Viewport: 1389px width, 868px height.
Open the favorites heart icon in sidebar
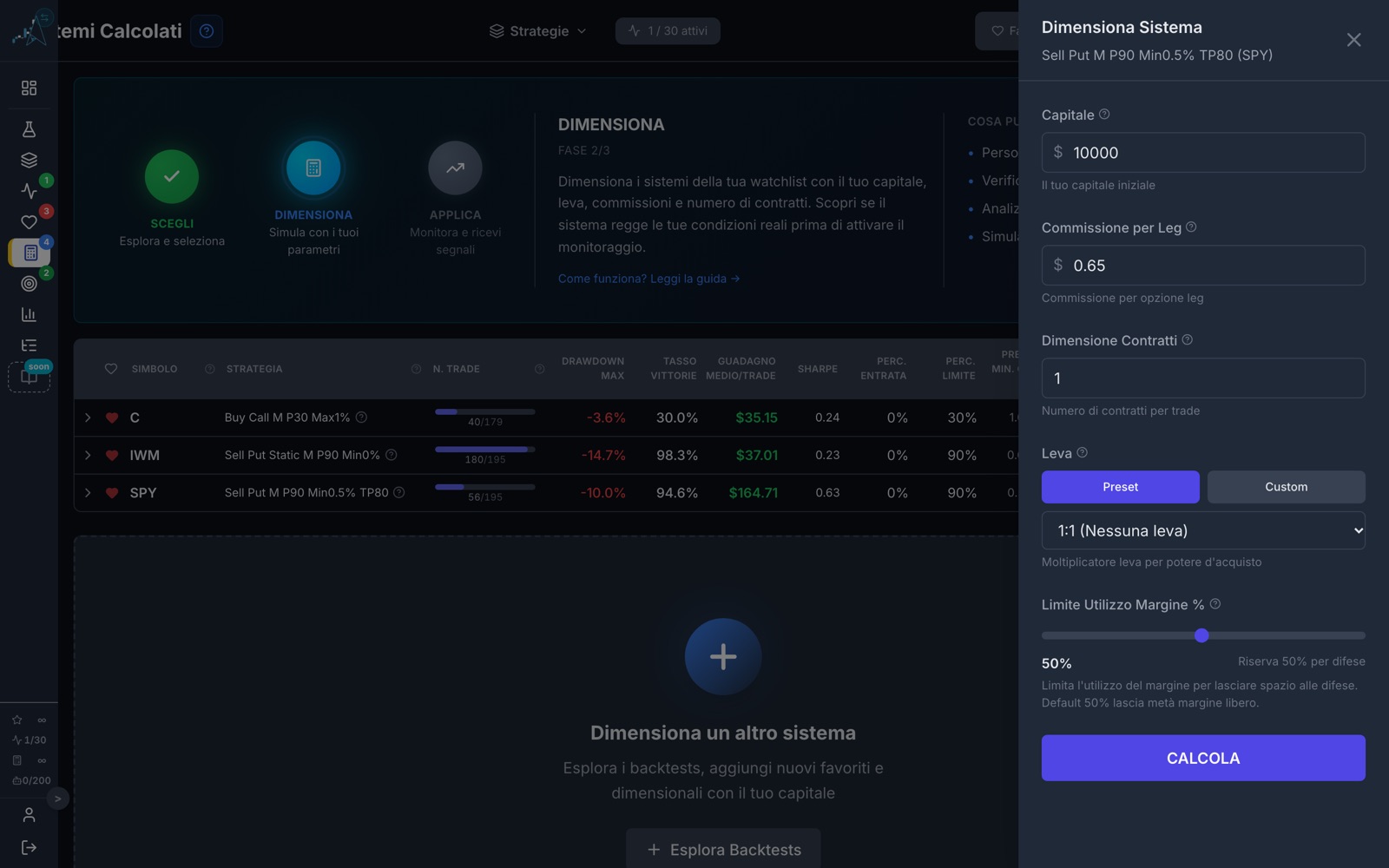point(29,222)
